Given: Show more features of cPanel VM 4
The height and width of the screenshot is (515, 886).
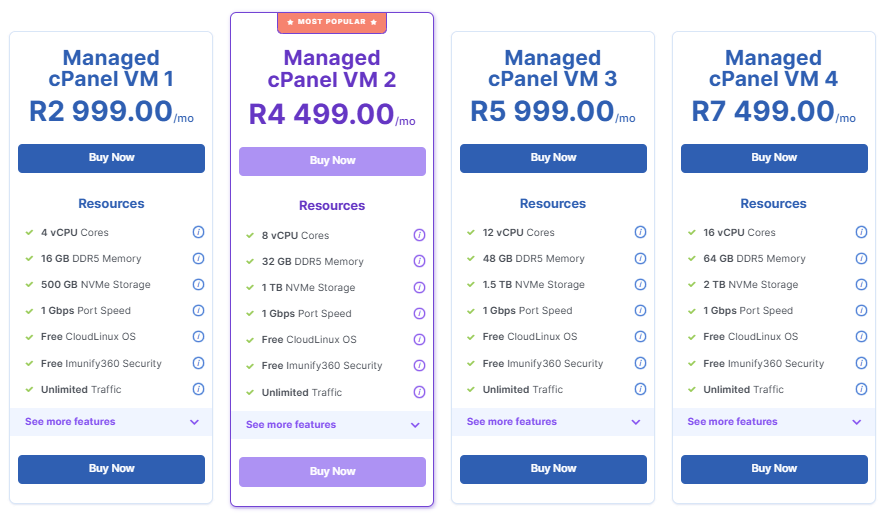Looking at the screenshot, I should 774,422.
